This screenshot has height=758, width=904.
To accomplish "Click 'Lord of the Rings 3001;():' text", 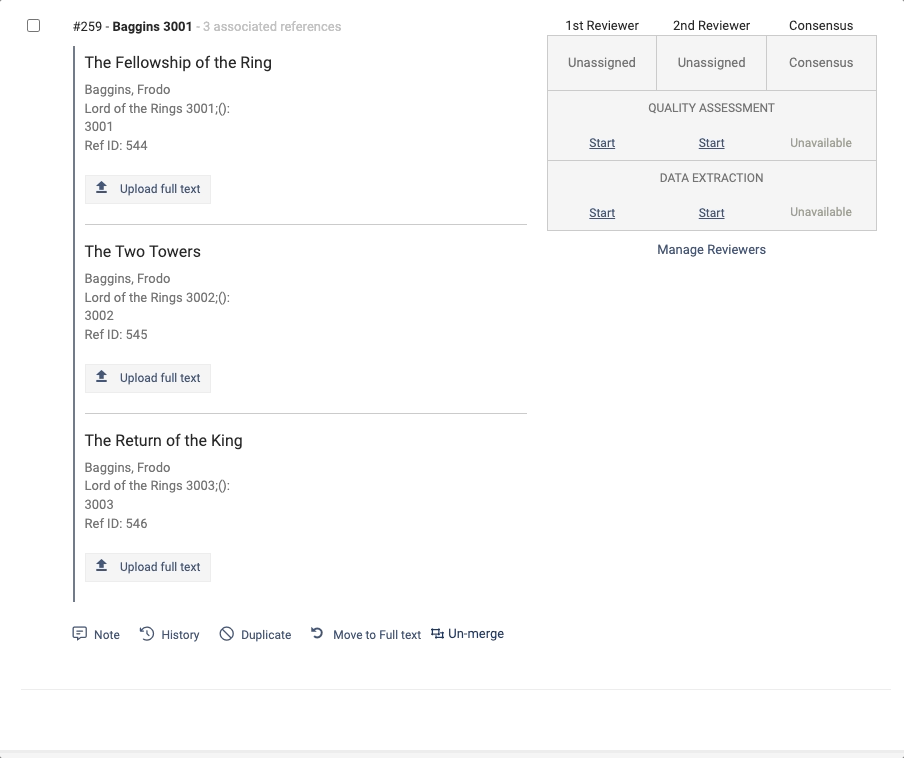I will tap(157, 108).
